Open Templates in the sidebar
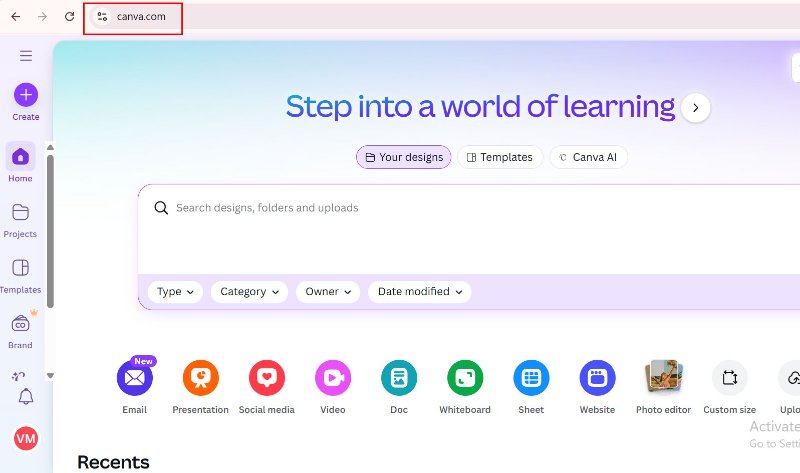The image size is (800, 473). [x=20, y=276]
